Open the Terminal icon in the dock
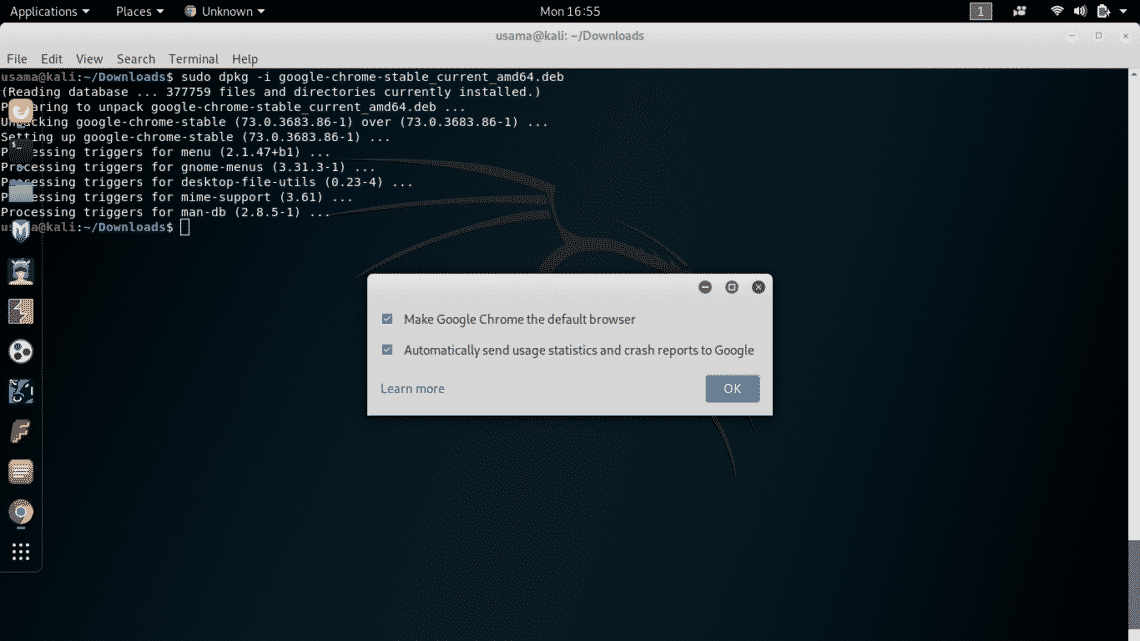 20,151
